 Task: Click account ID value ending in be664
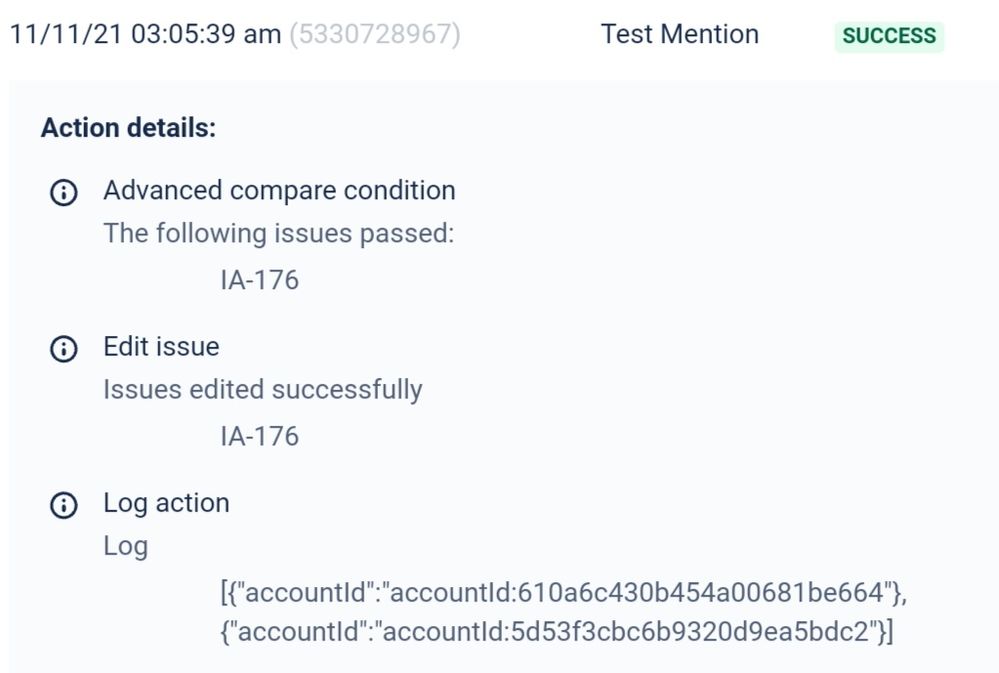click(x=638, y=593)
